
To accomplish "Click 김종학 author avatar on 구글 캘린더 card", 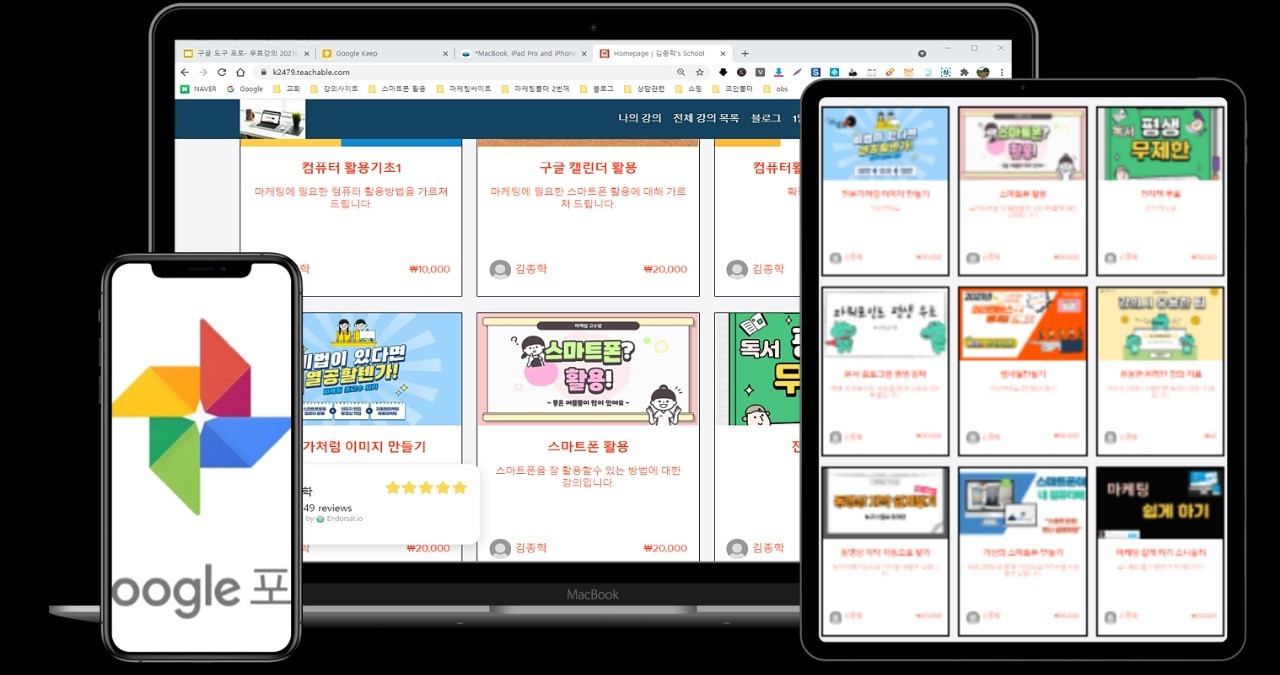I will point(500,269).
